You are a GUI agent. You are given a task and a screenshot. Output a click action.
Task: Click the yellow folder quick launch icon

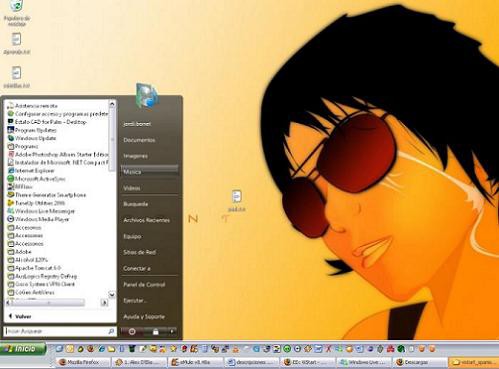click(111, 349)
